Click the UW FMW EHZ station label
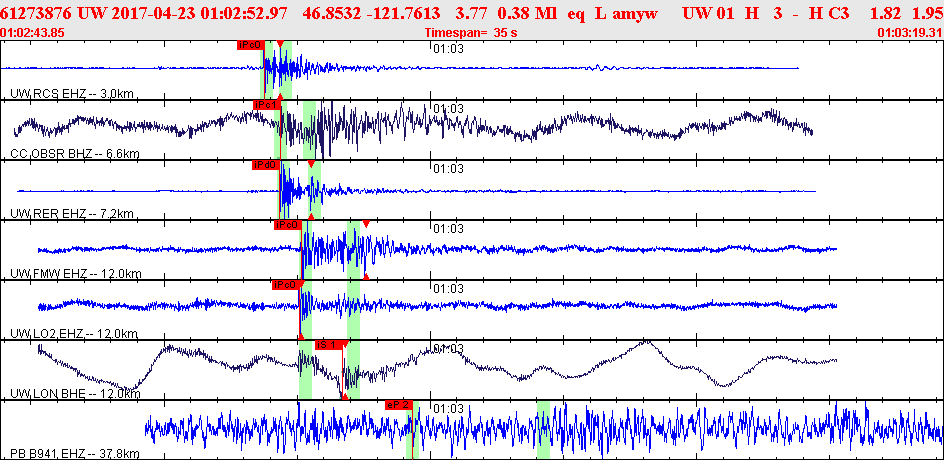The image size is (944, 460). [76, 274]
